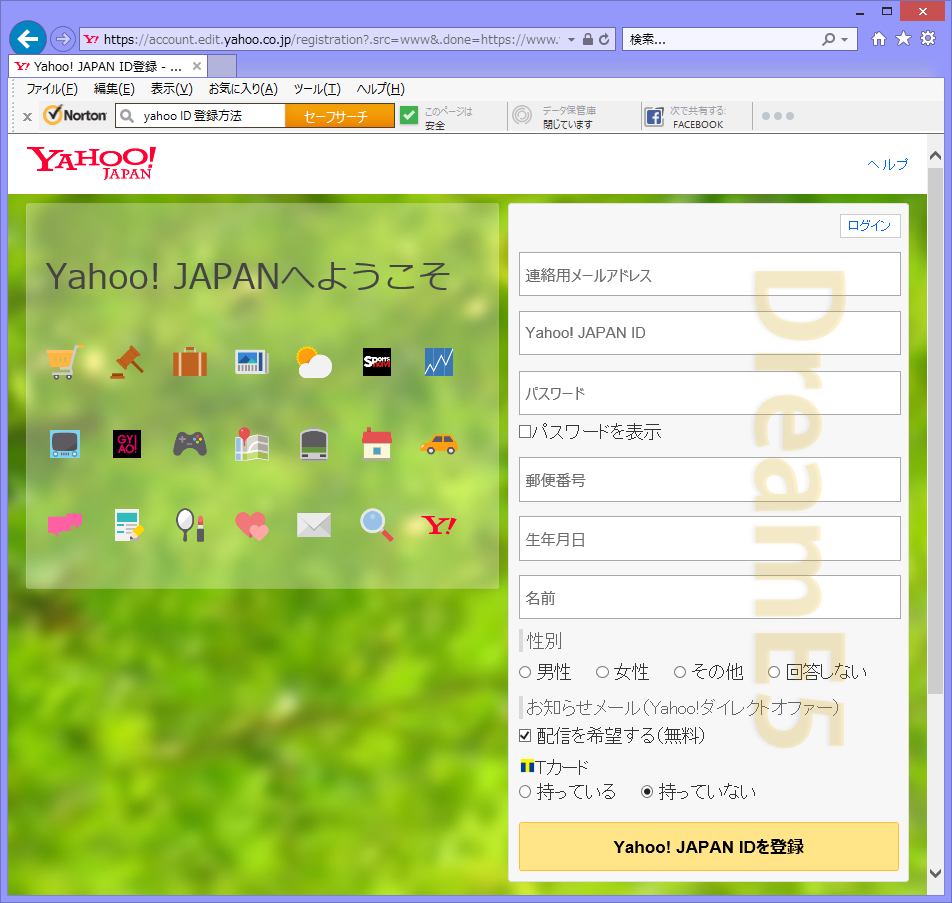952x903 pixels.
Task: Toggle the パスワードを表示 checkbox
Action: click(x=525, y=432)
